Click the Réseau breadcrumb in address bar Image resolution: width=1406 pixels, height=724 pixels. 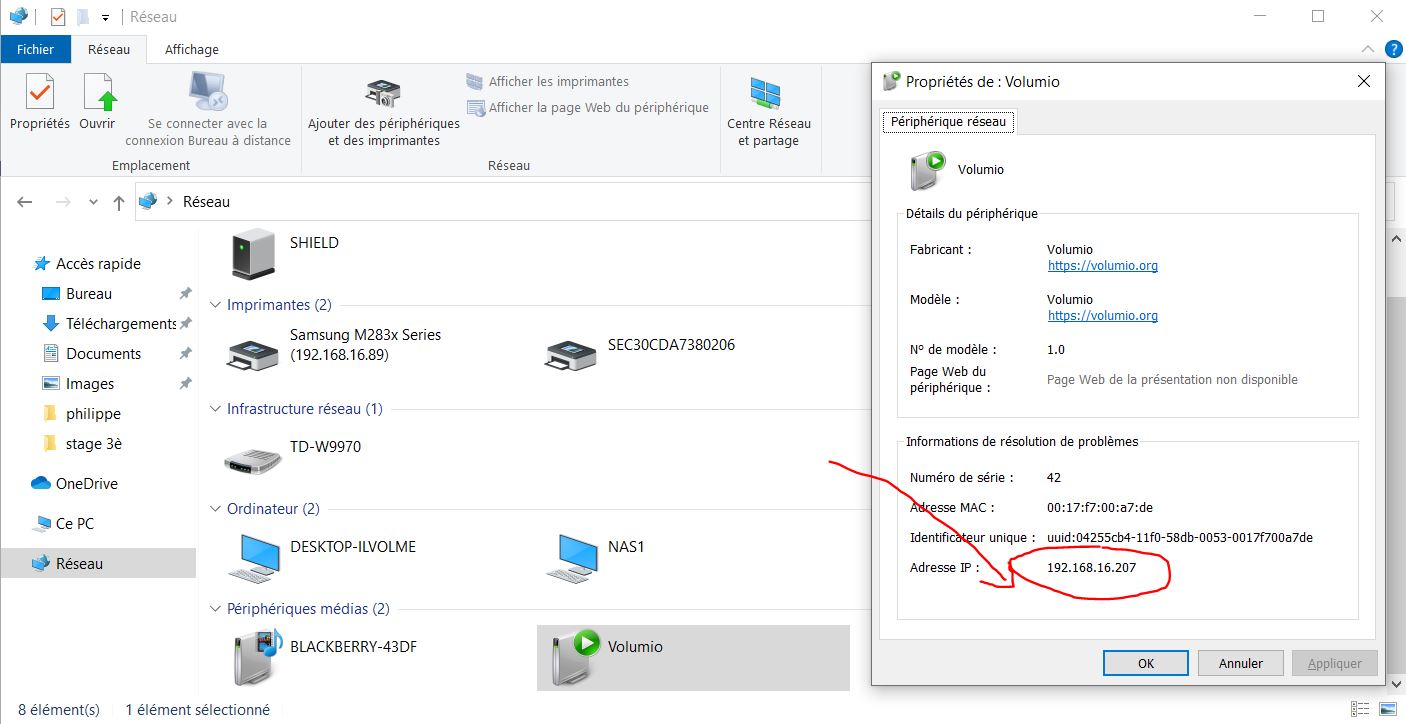pos(206,202)
